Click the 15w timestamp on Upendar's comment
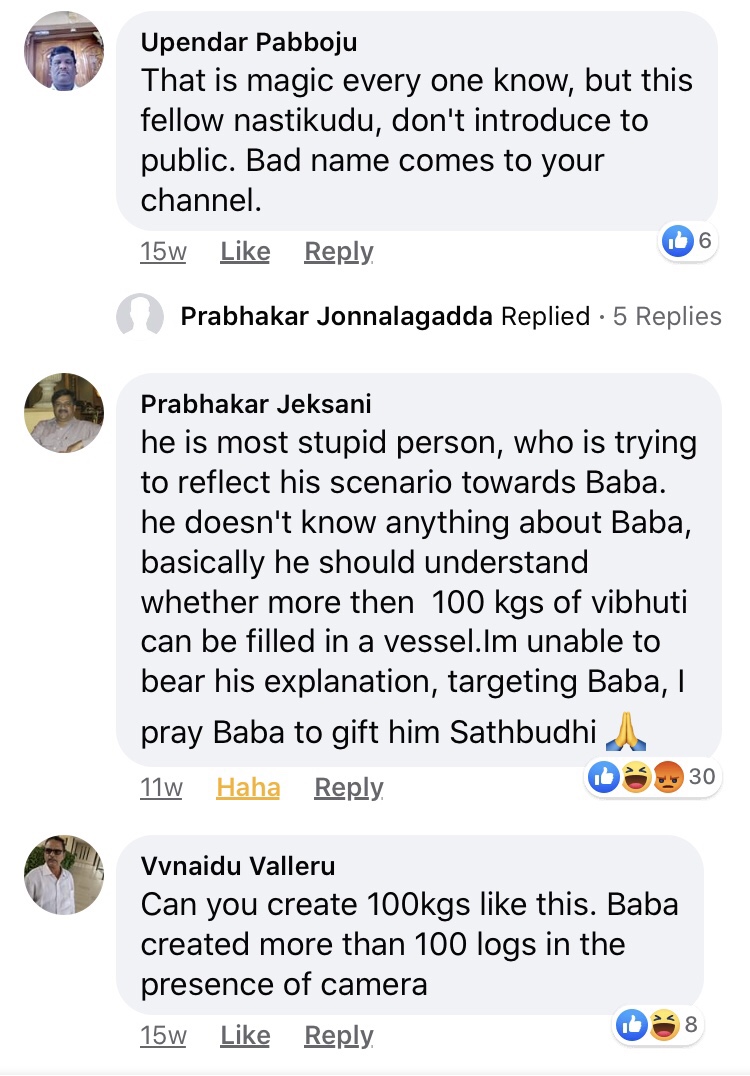 (x=163, y=252)
